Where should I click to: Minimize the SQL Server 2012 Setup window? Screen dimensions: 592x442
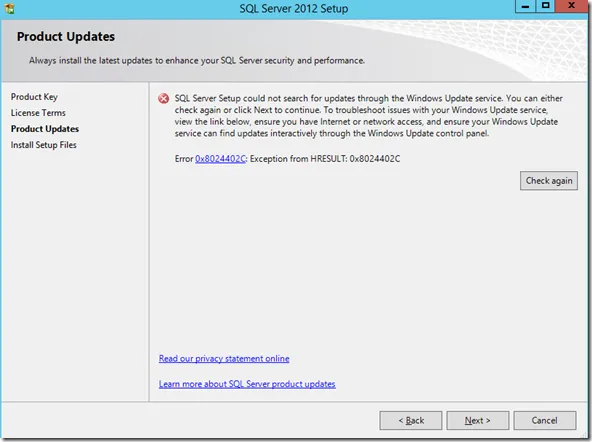525,6
